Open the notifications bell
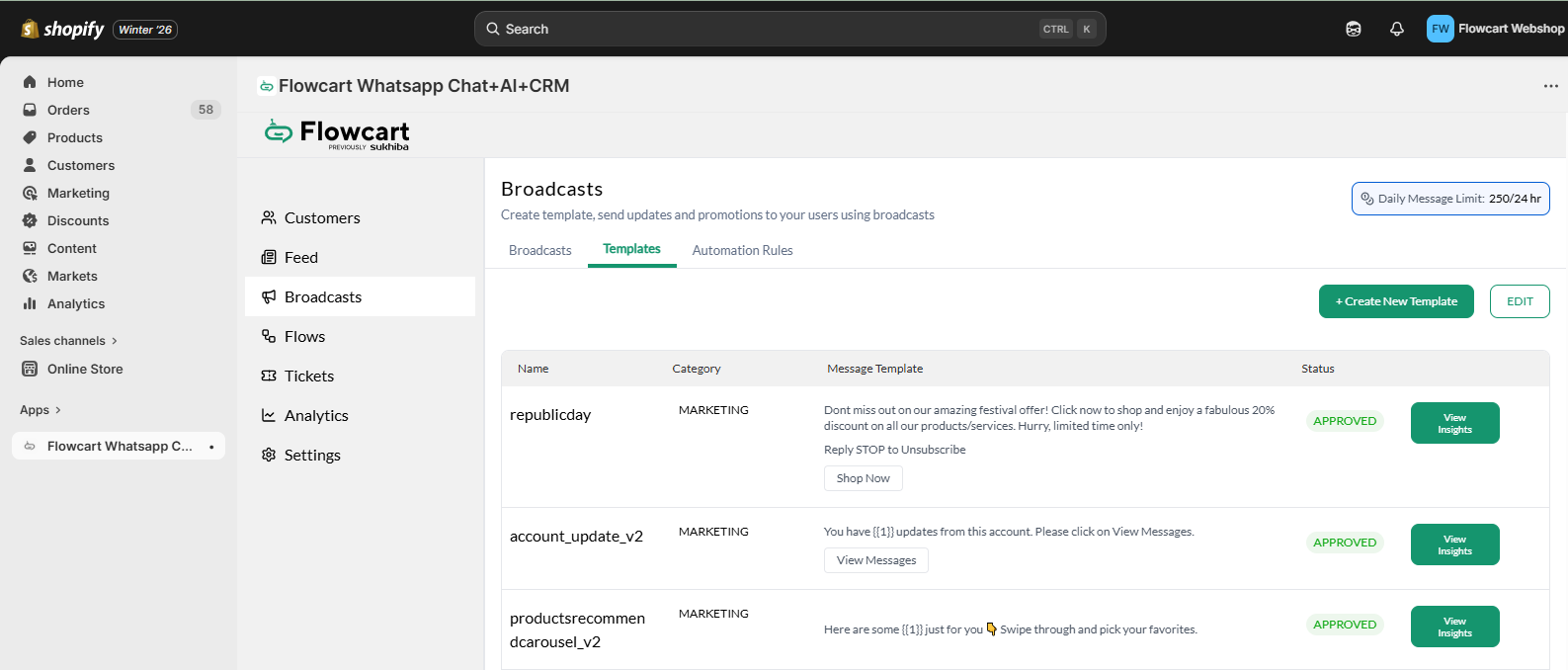This screenshot has width=1568, height=670. [x=1397, y=29]
